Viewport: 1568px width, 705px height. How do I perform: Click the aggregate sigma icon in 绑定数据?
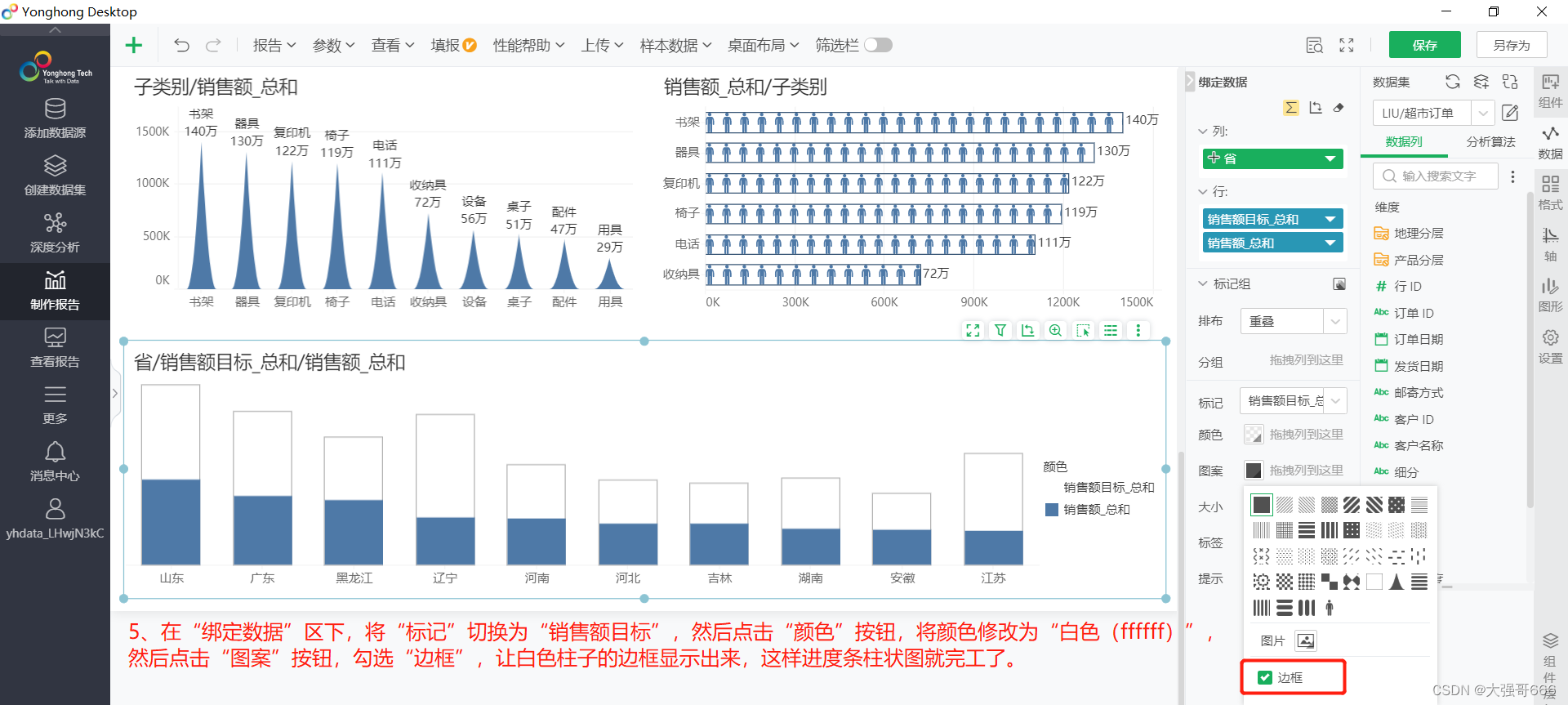pyautogui.click(x=1291, y=108)
